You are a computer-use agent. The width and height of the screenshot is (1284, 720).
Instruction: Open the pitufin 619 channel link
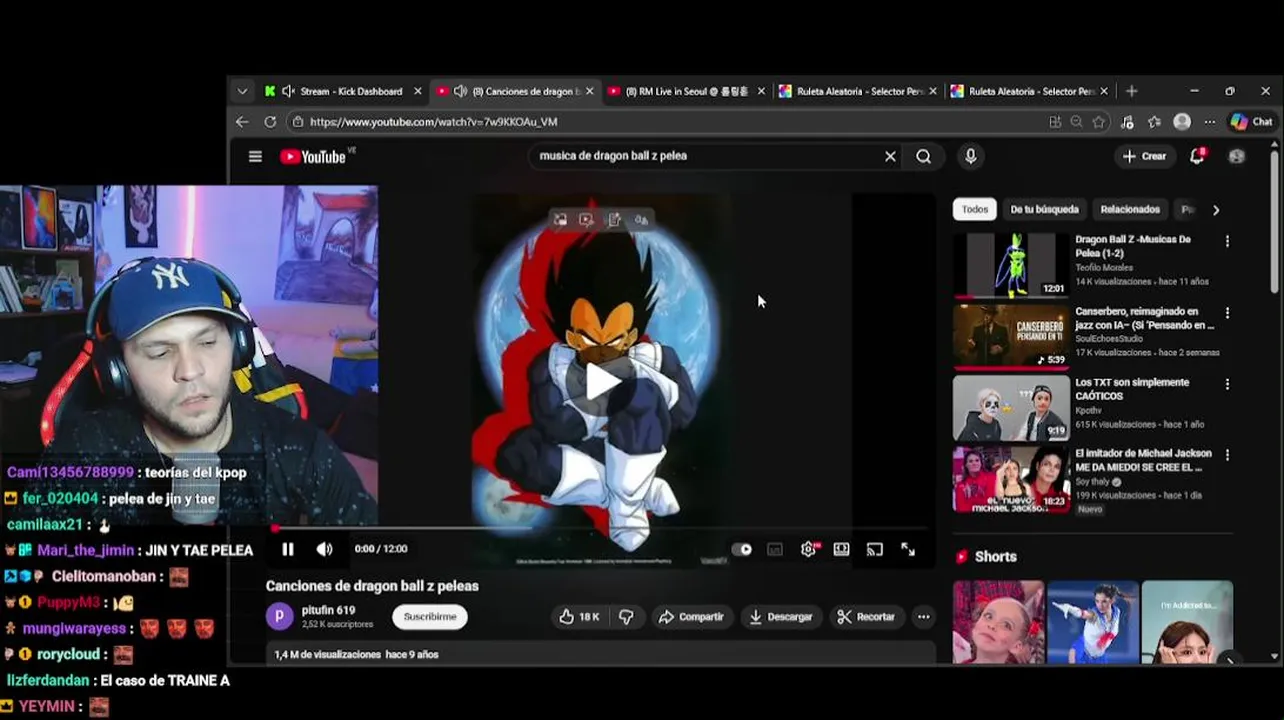pyautogui.click(x=328, y=610)
